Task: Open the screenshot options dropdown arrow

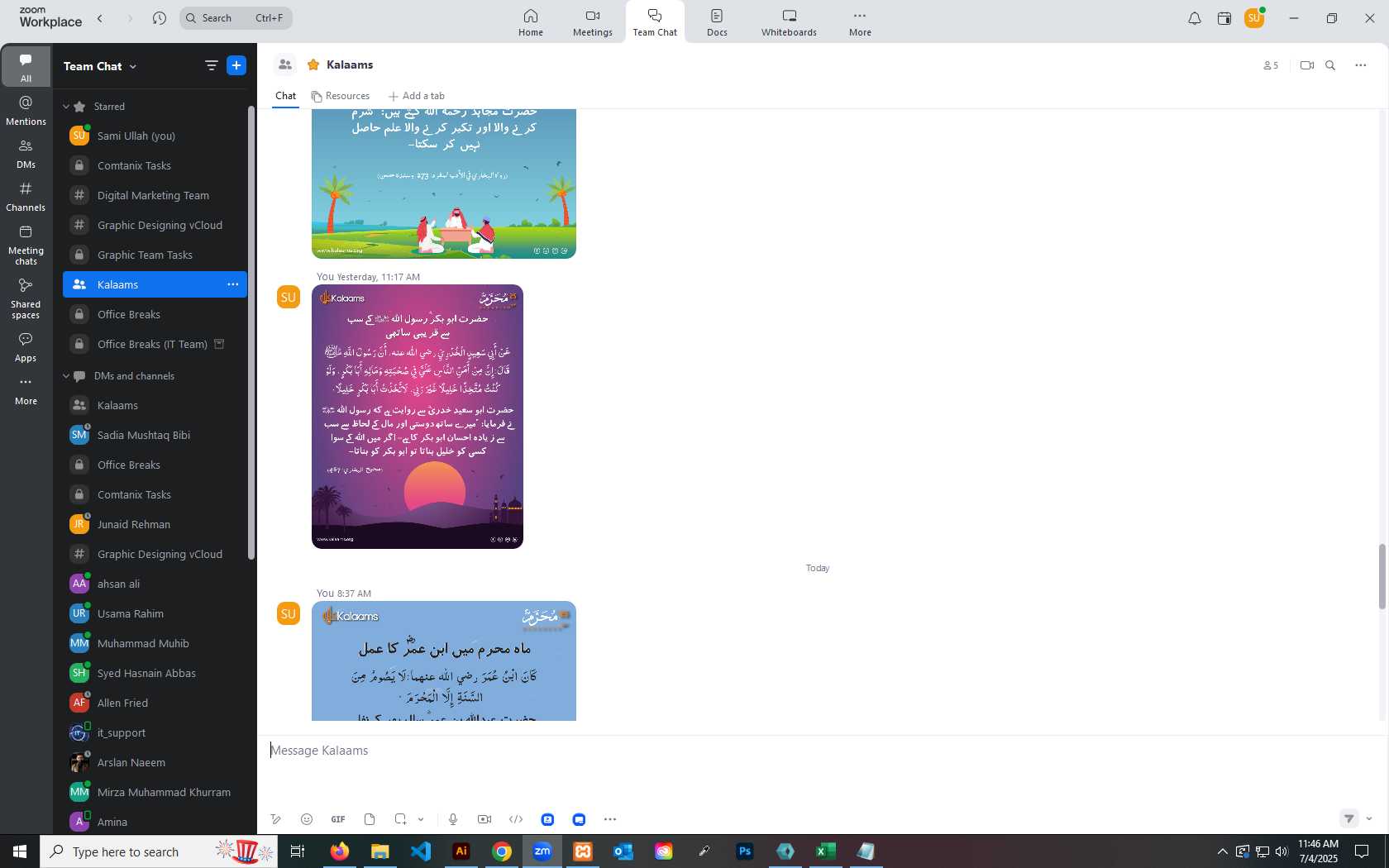Action: pyautogui.click(x=421, y=819)
